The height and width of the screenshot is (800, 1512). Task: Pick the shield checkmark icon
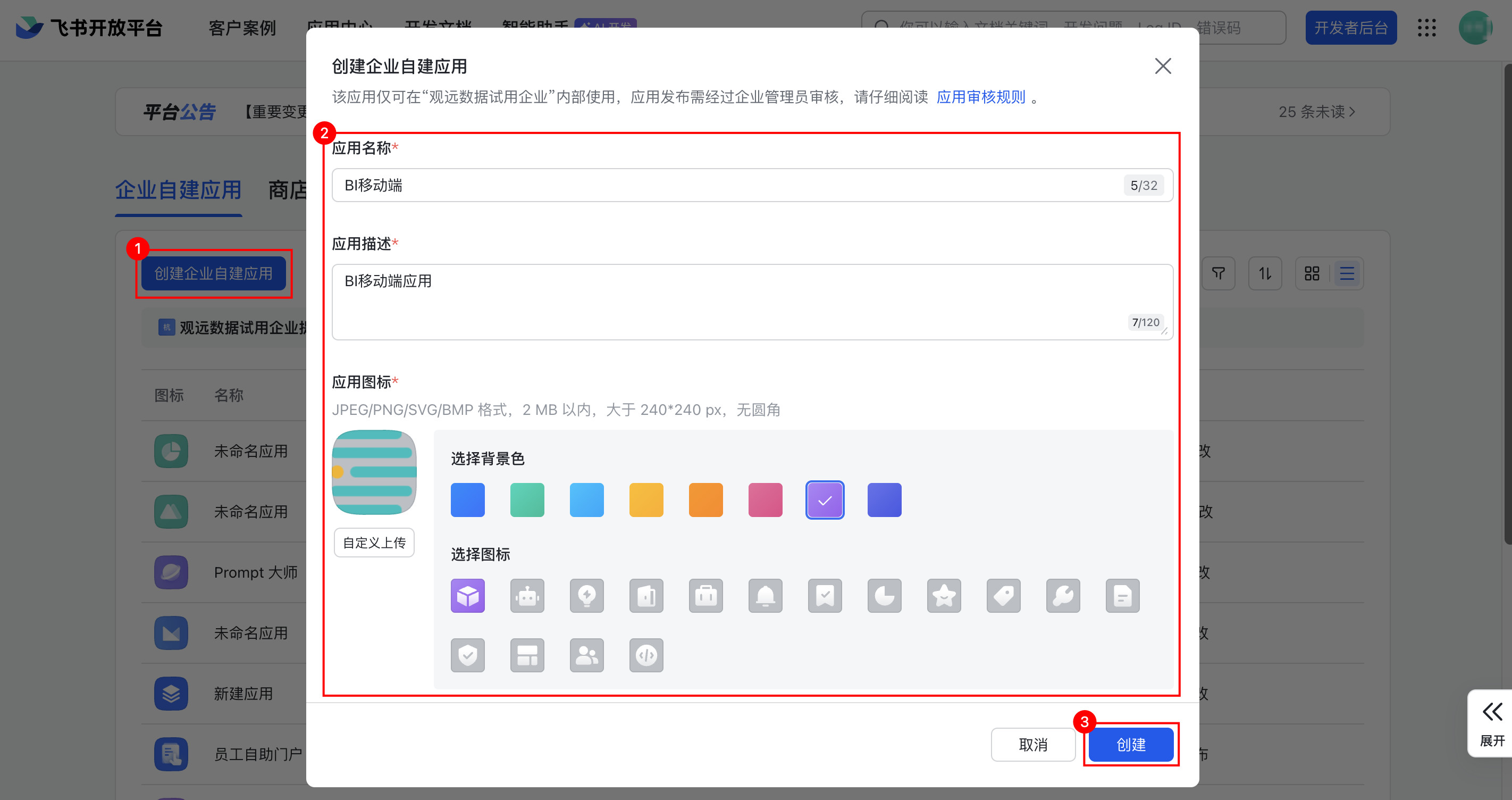(x=468, y=655)
